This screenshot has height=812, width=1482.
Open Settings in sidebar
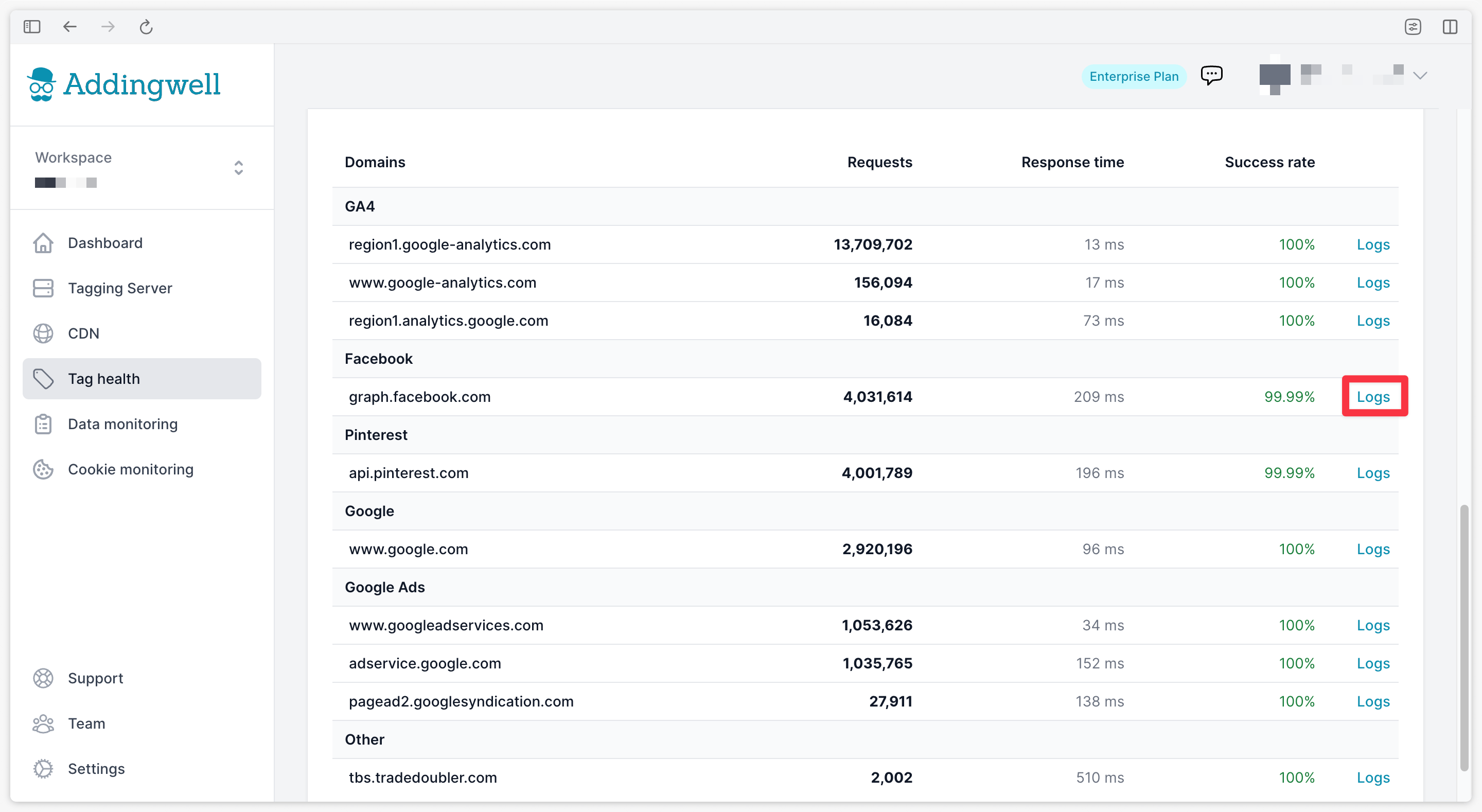coord(142,769)
